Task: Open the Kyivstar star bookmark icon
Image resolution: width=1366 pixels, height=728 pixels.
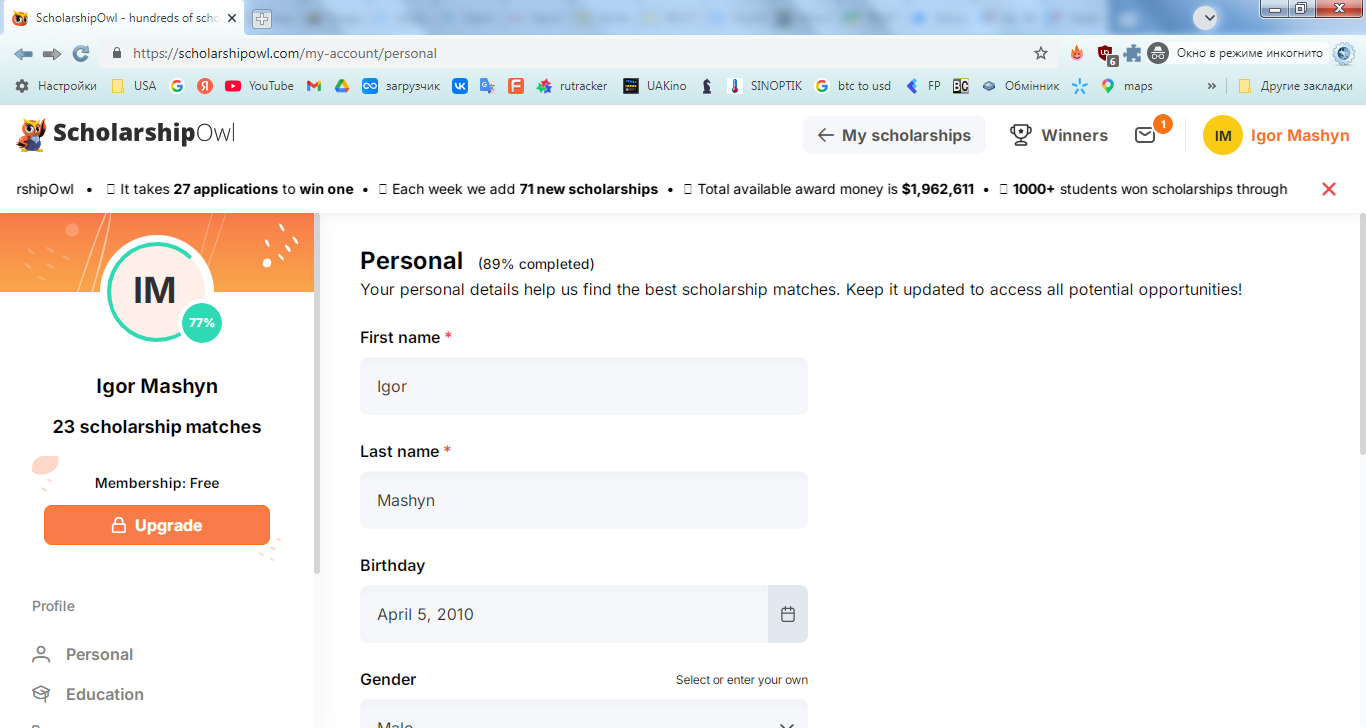Action: coord(1079,86)
